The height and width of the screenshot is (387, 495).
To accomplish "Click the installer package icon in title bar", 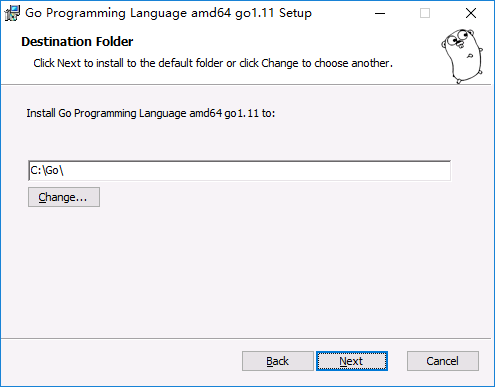I will coord(12,13).
